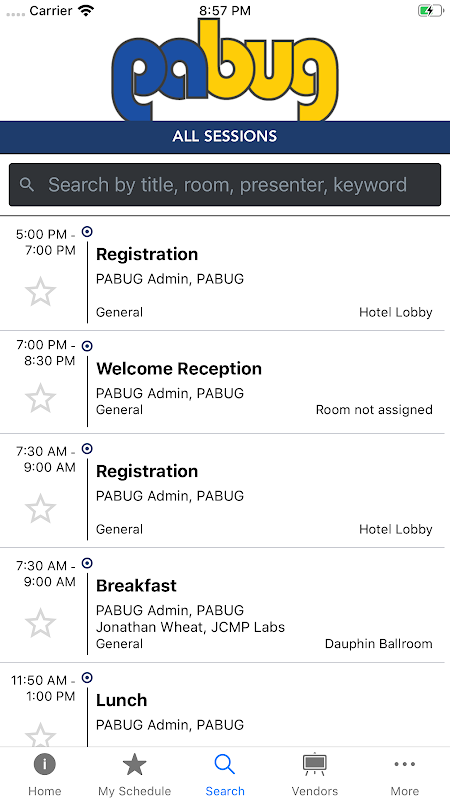Toggle star for Welcome Reception
This screenshot has height=800, width=450.
(40, 398)
